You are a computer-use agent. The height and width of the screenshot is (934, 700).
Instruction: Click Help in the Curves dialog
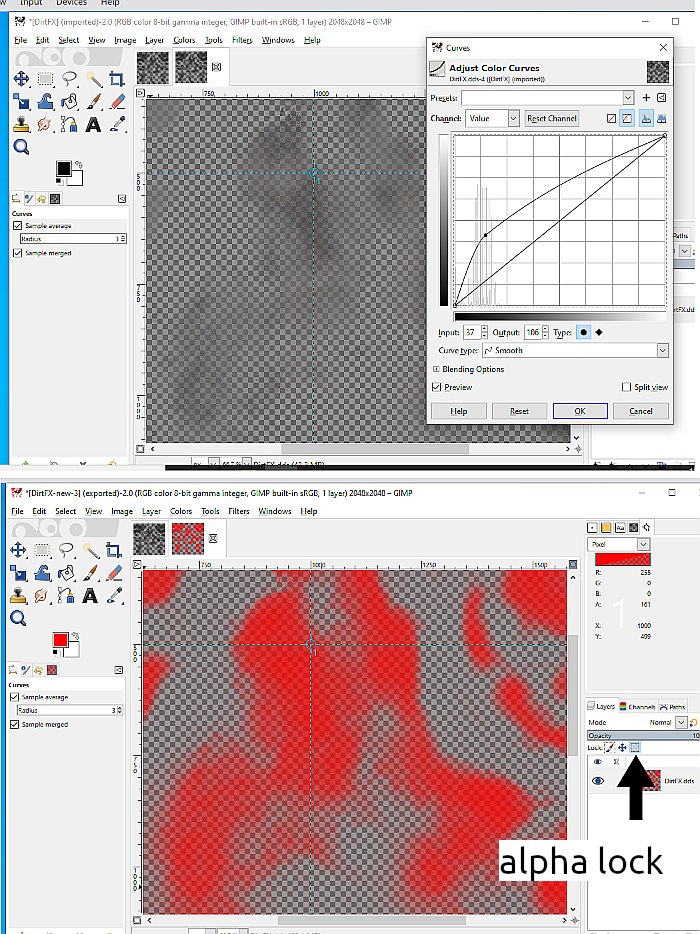[459, 411]
